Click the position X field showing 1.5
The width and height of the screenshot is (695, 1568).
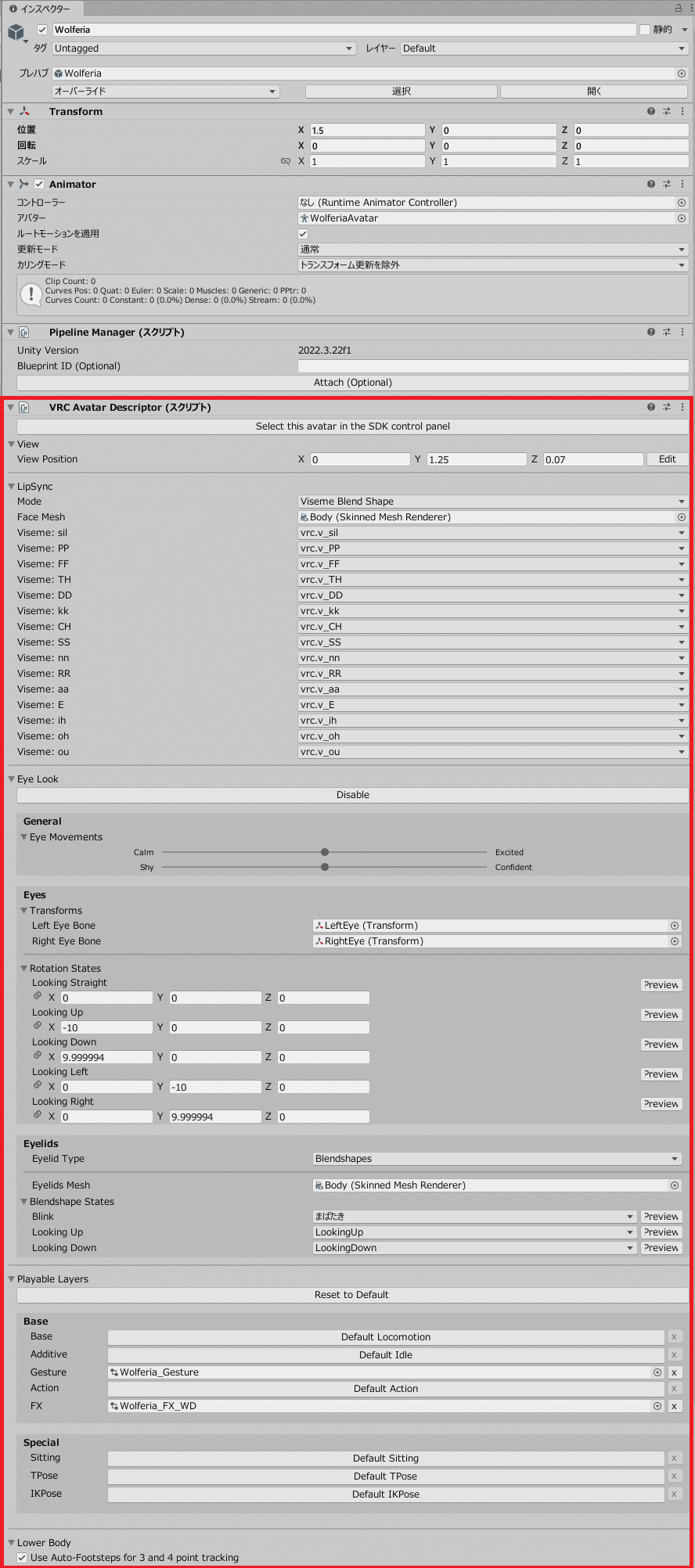click(368, 130)
